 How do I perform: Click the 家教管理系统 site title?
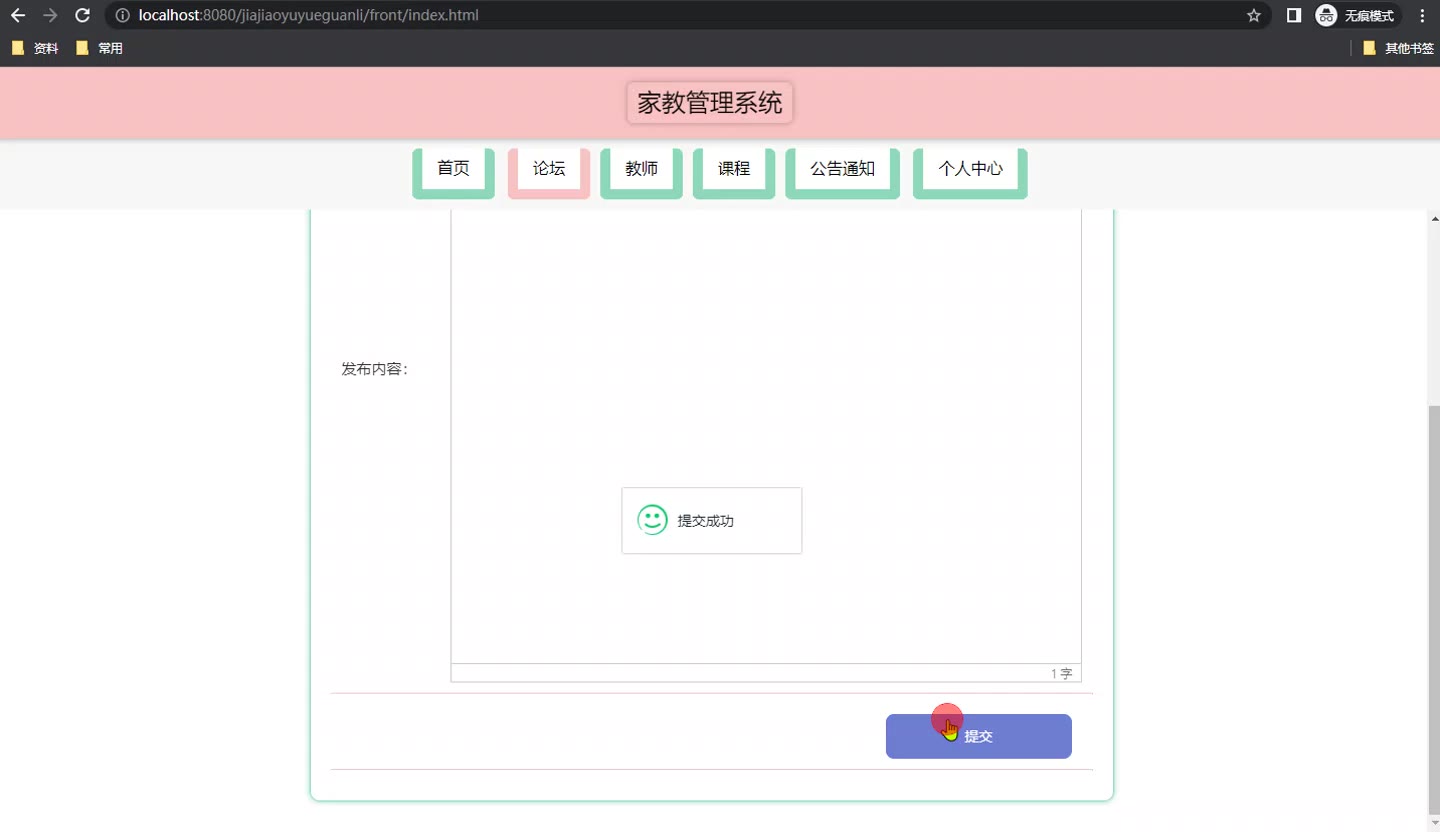point(710,103)
